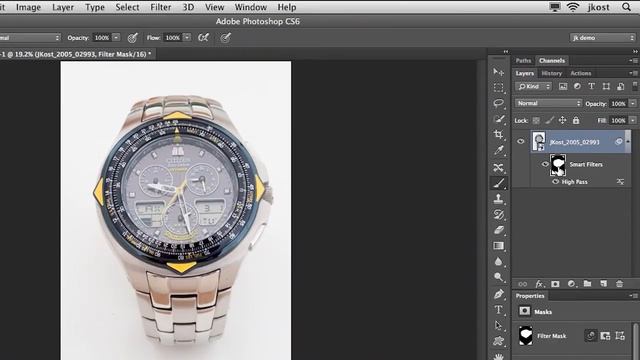Toggle lock position
Image resolution: width=640 pixels, height=360 pixels.
562,120
